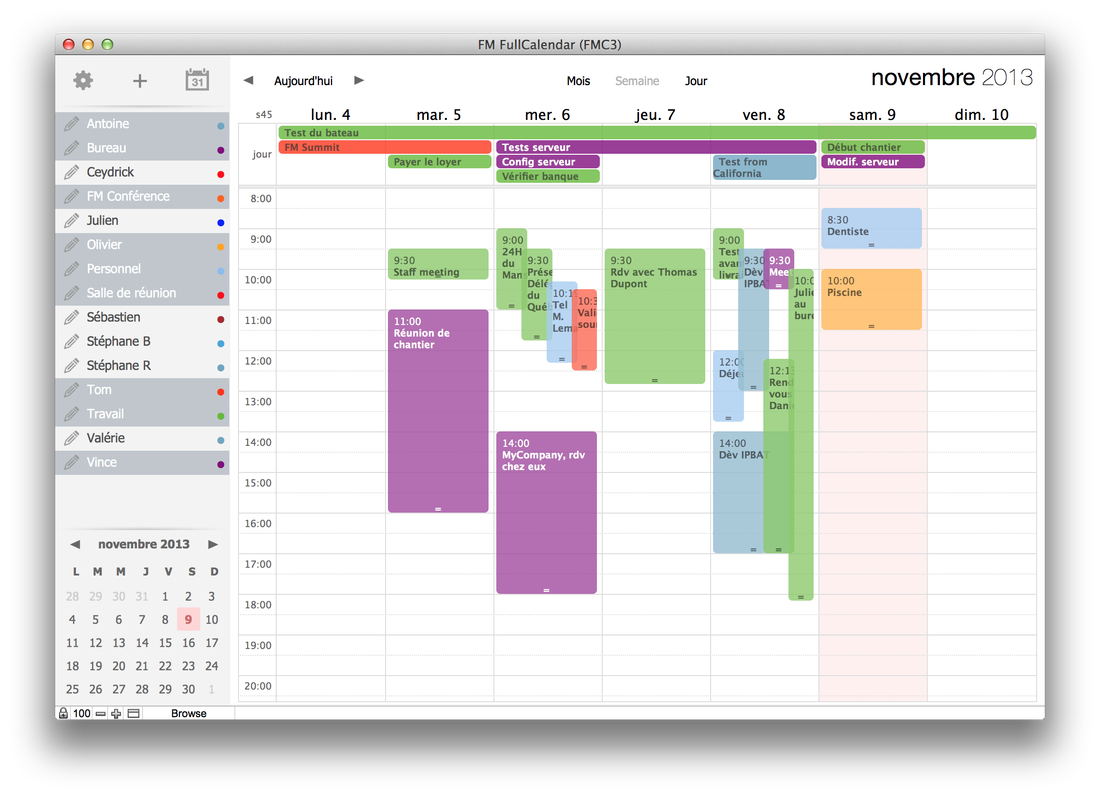Toggle the Julien calendar in sidebar
1100x796 pixels.
point(103,221)
